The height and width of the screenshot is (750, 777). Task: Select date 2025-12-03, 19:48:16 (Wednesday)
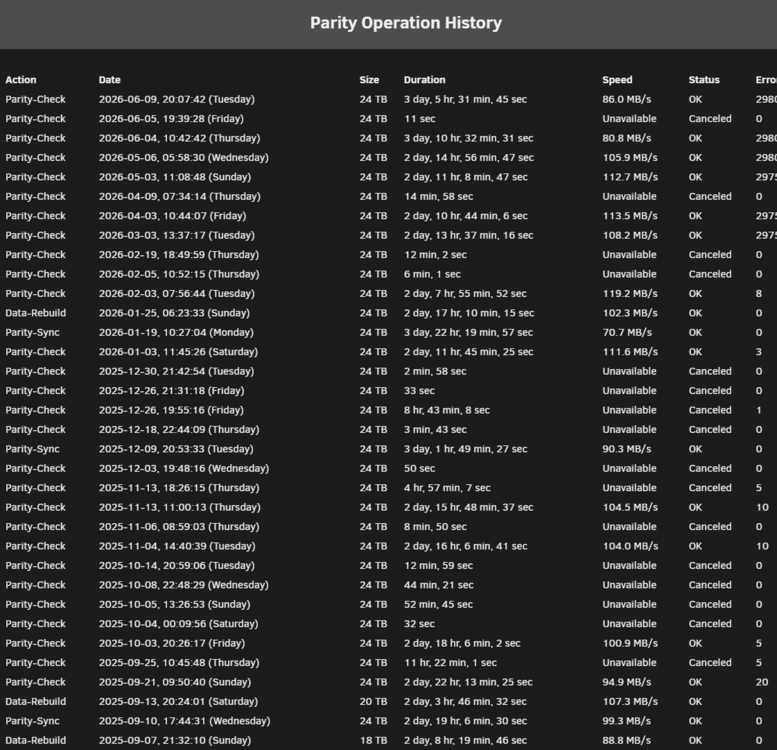(x=184, y=469)
